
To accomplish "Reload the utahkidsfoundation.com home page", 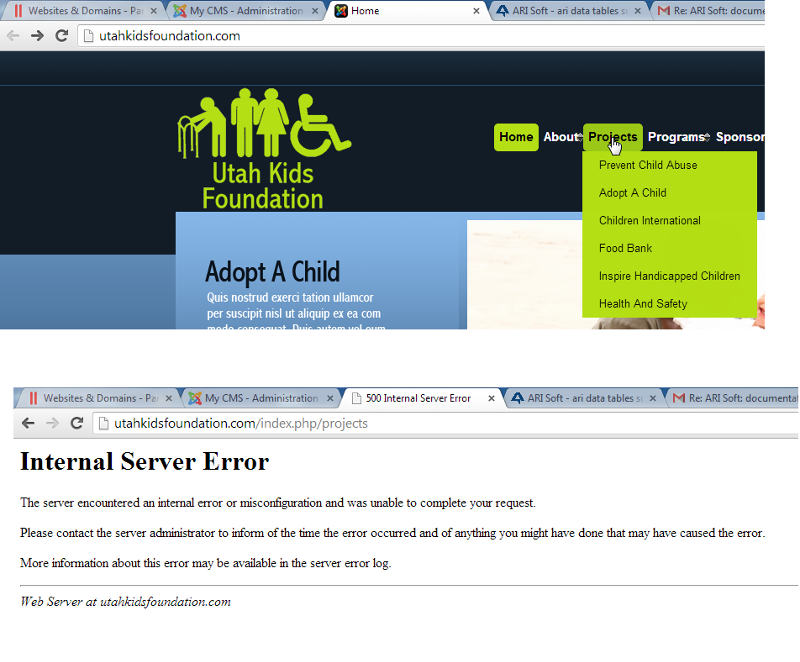I will pyautogui.click(x=62, y=36).
